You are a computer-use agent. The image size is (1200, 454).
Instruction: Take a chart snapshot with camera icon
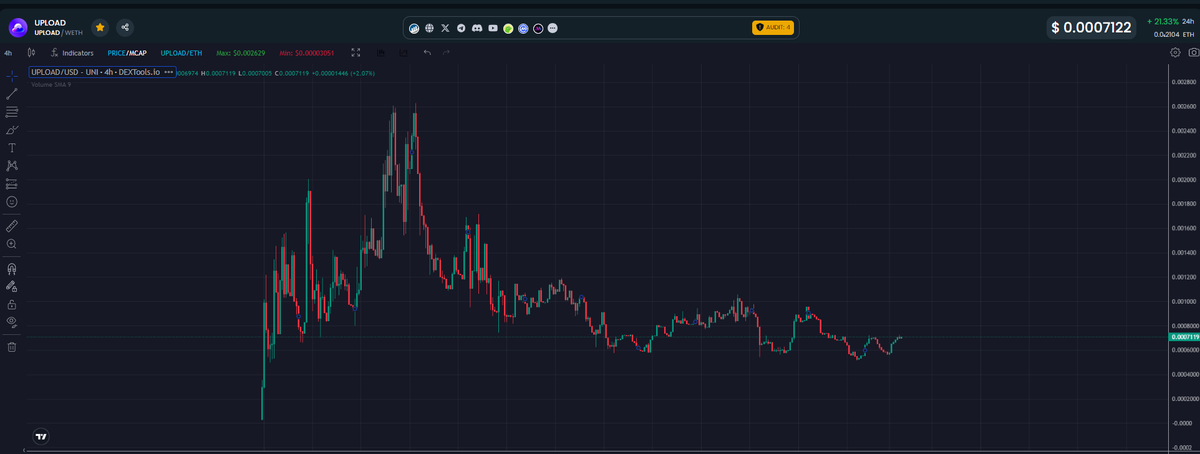tap(1192, 52)
